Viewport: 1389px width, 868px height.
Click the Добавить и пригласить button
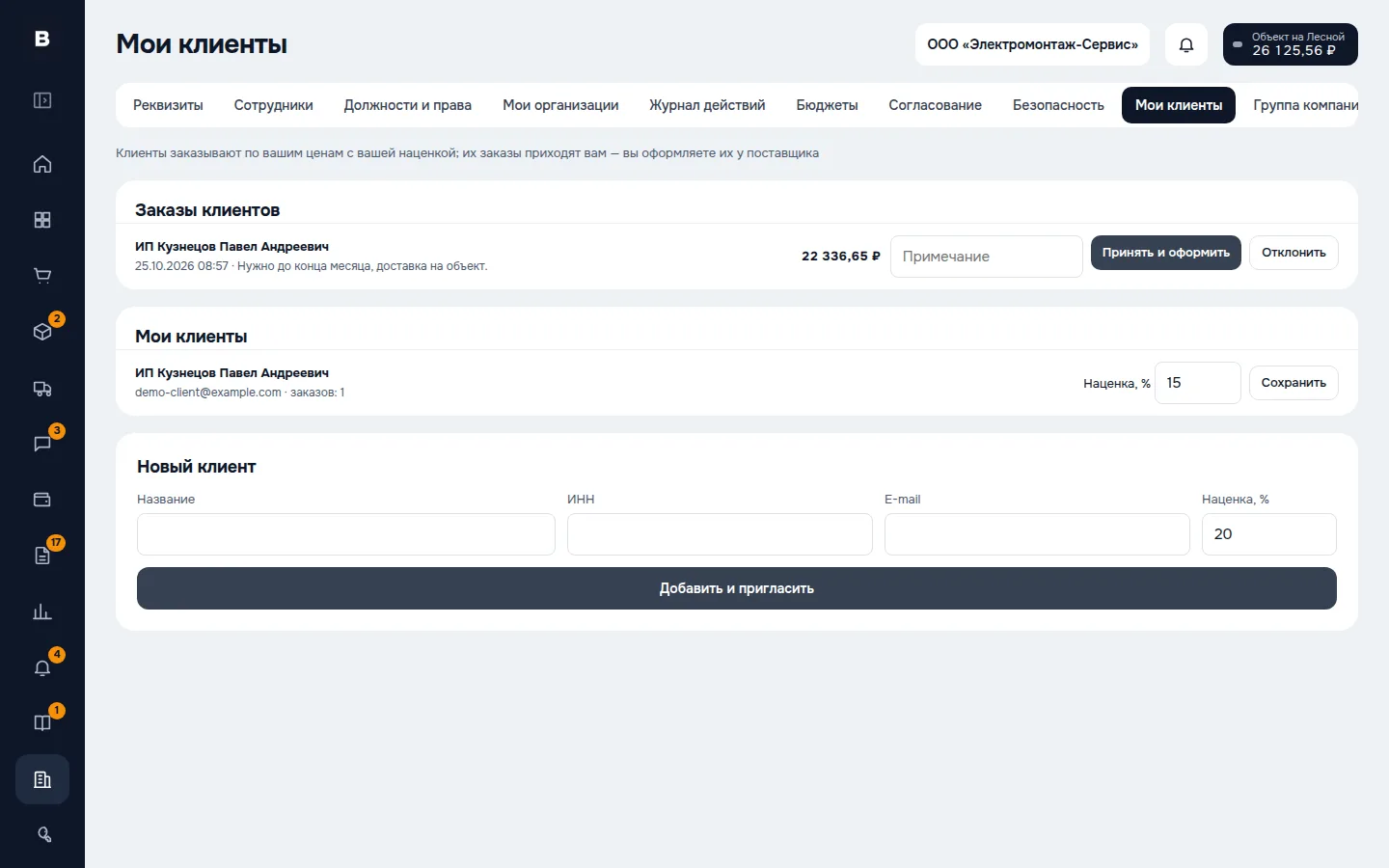tap(737, 588)
